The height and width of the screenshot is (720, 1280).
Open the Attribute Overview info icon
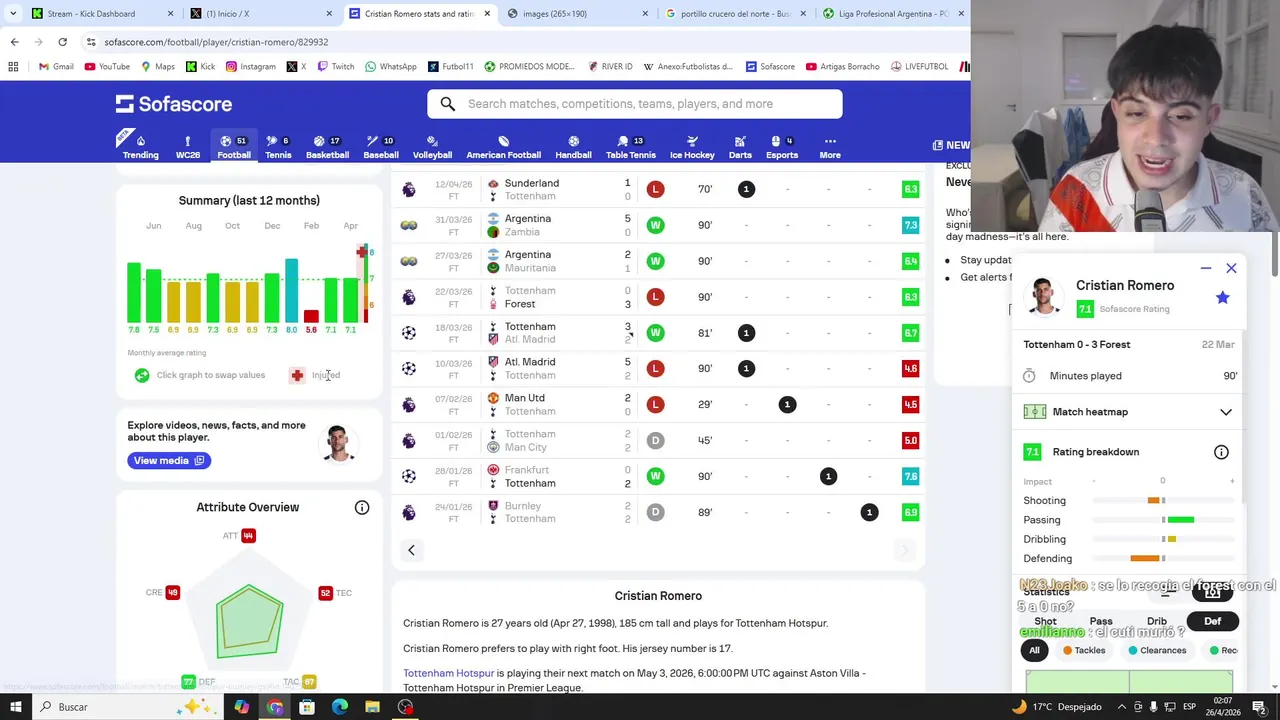[362, 508]
